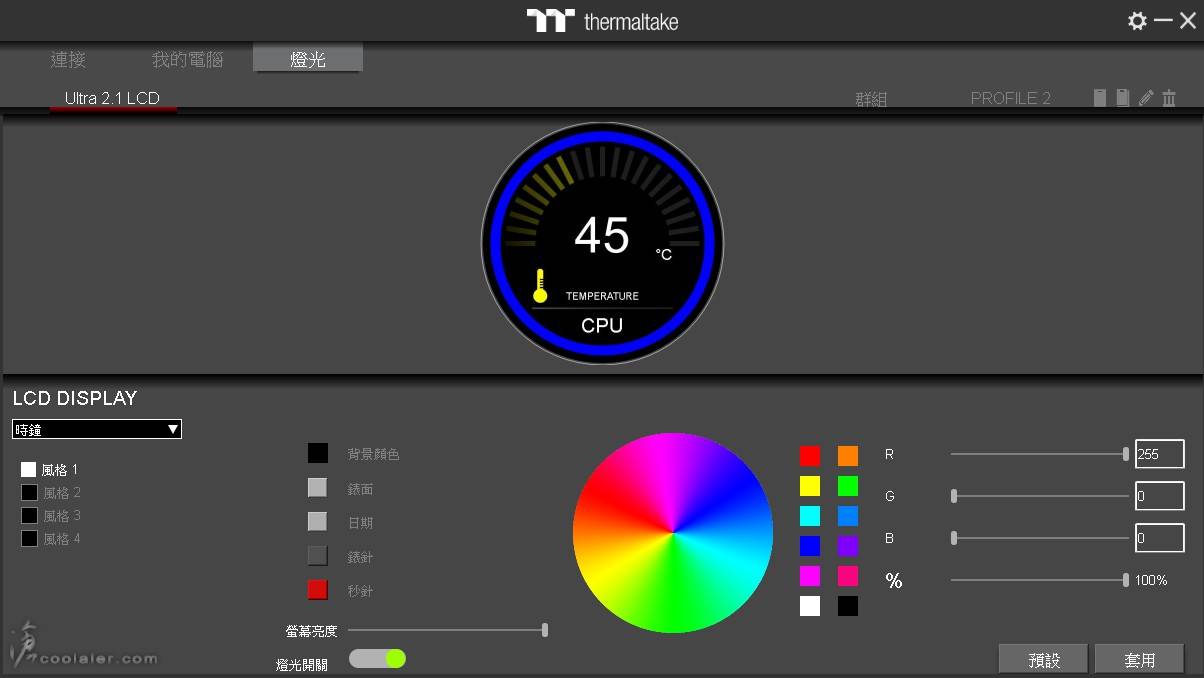Viewport: 1204px width, 678px height.
Task: Click the second profile paste icon
Action: pyautogui.click(x=1123, y=97)
